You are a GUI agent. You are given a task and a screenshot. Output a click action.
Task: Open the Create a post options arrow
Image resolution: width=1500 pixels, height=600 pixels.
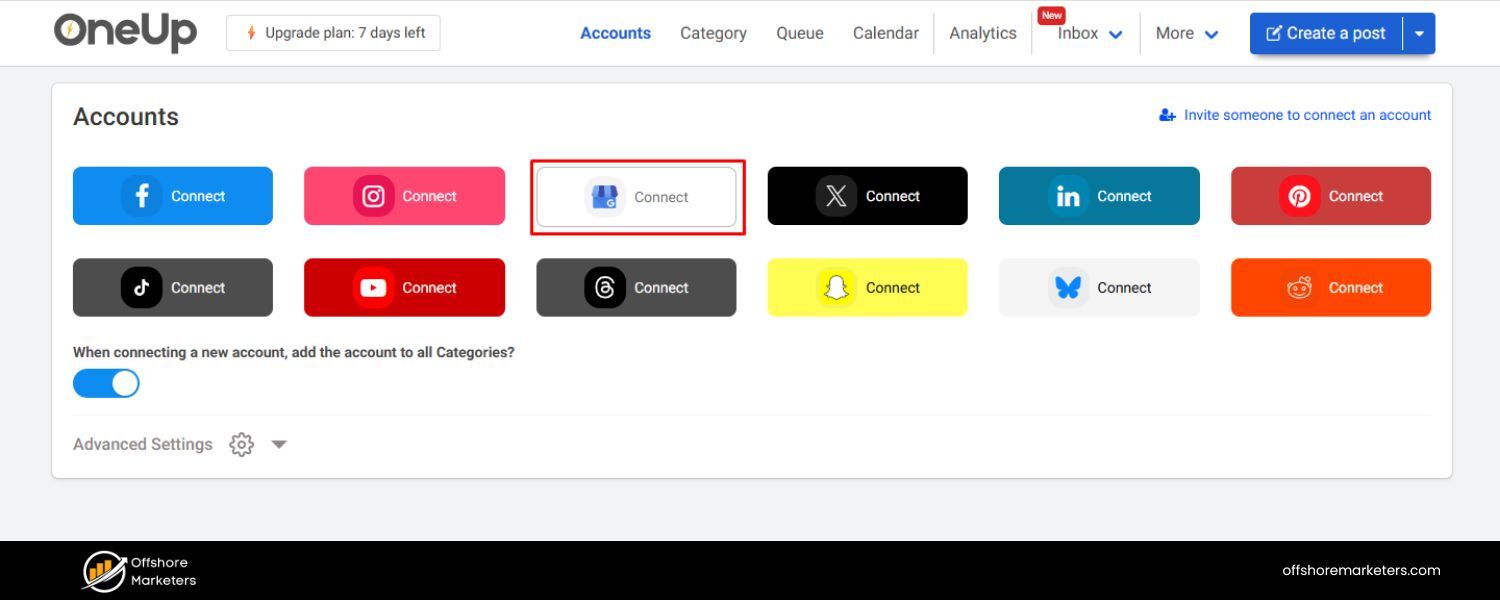click(x=1419, y=33)
